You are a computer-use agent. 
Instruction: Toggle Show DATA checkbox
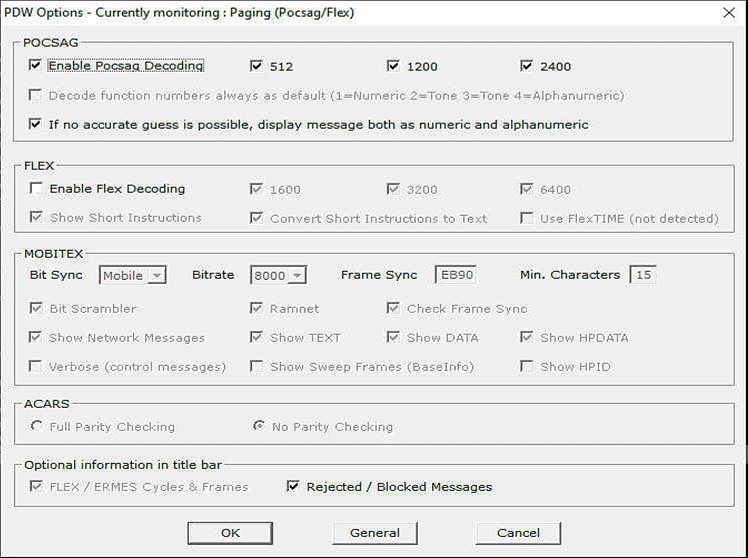393,337
